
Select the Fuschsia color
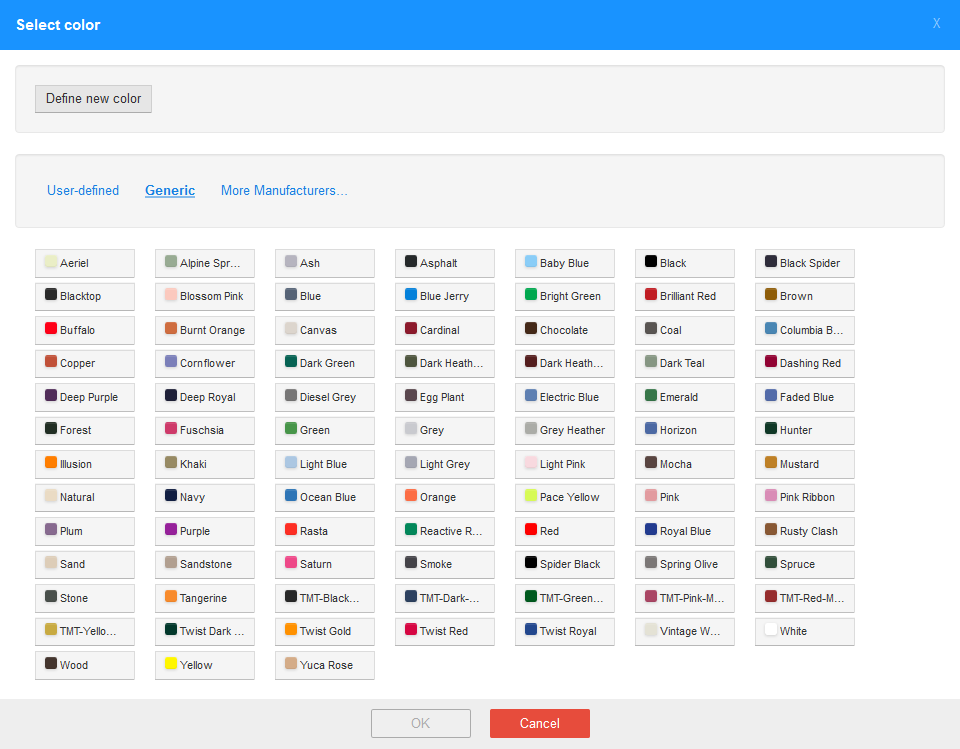pyautogui.click(x=204, y=431)
